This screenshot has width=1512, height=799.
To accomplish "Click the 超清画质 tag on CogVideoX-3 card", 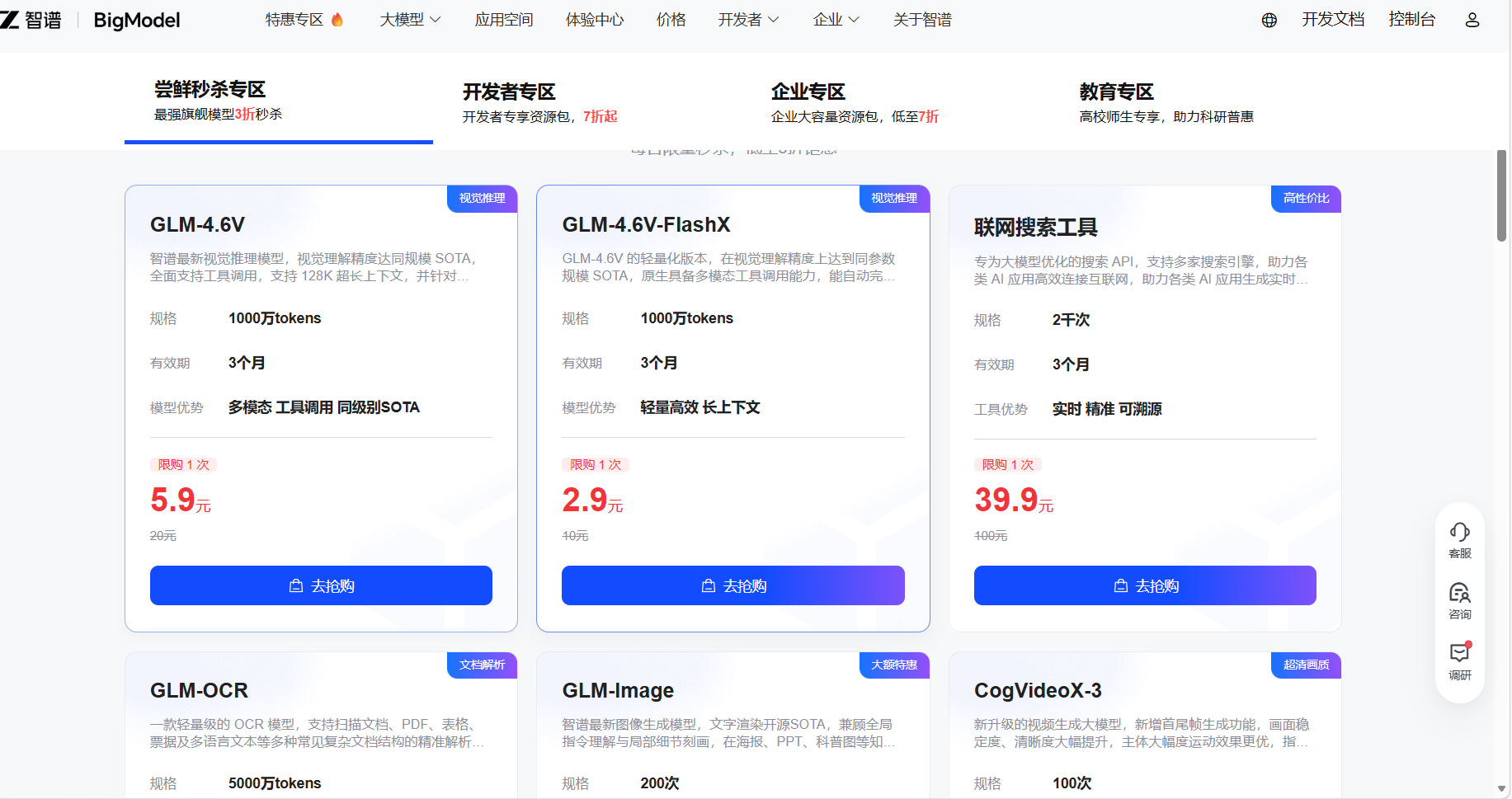I will coord(1307,665).
